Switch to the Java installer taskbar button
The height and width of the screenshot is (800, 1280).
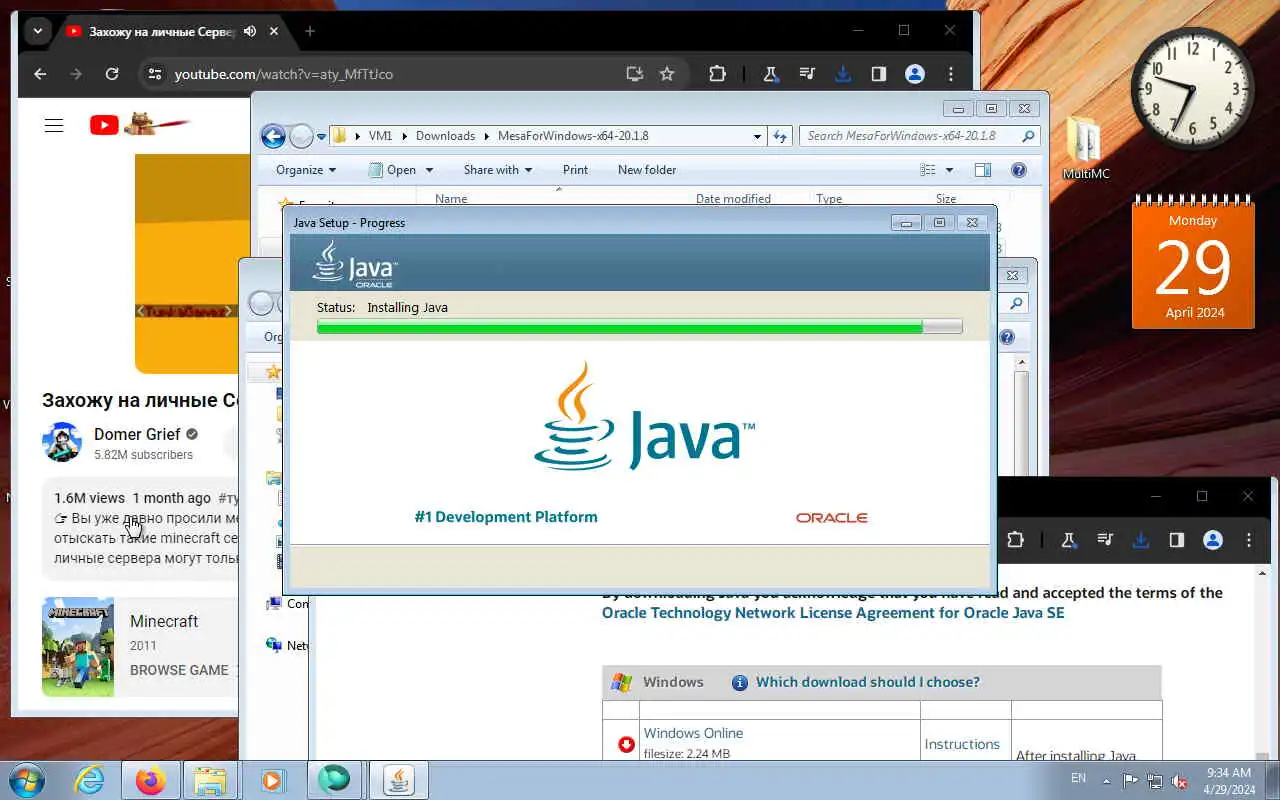[x=399, y=780]
